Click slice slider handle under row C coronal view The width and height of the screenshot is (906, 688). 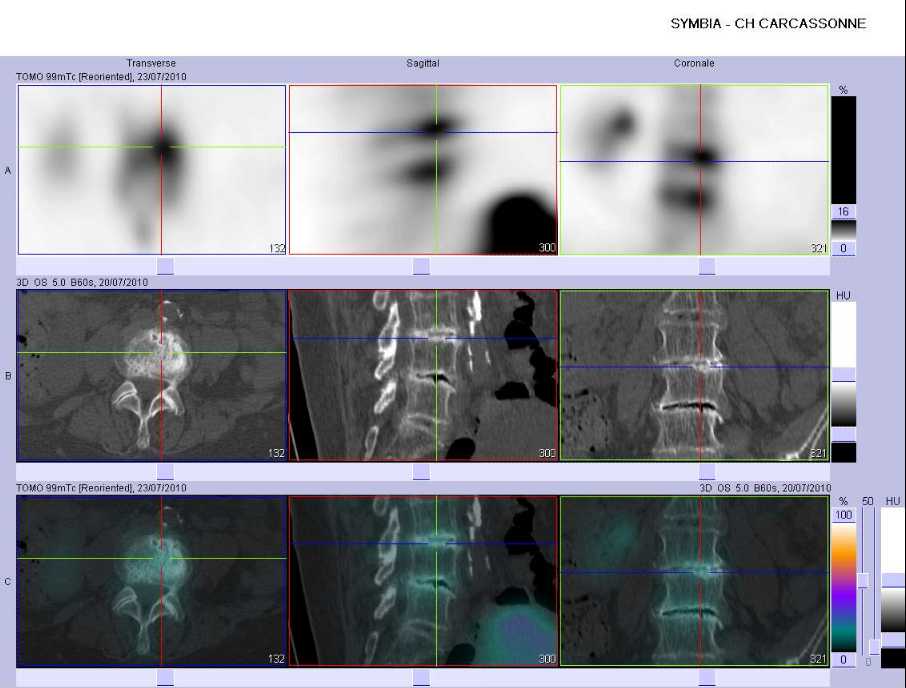707,678
